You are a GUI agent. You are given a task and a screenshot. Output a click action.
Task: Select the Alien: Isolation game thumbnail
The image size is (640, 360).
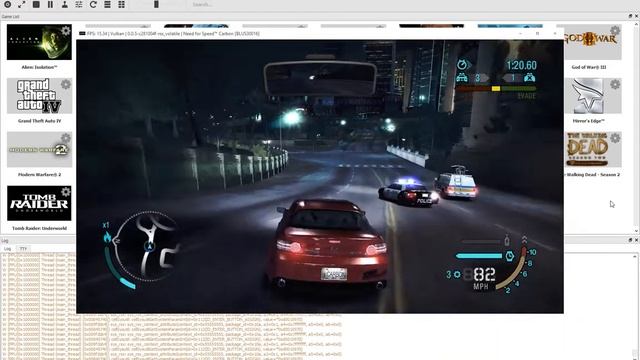click(x=39, y=42)
